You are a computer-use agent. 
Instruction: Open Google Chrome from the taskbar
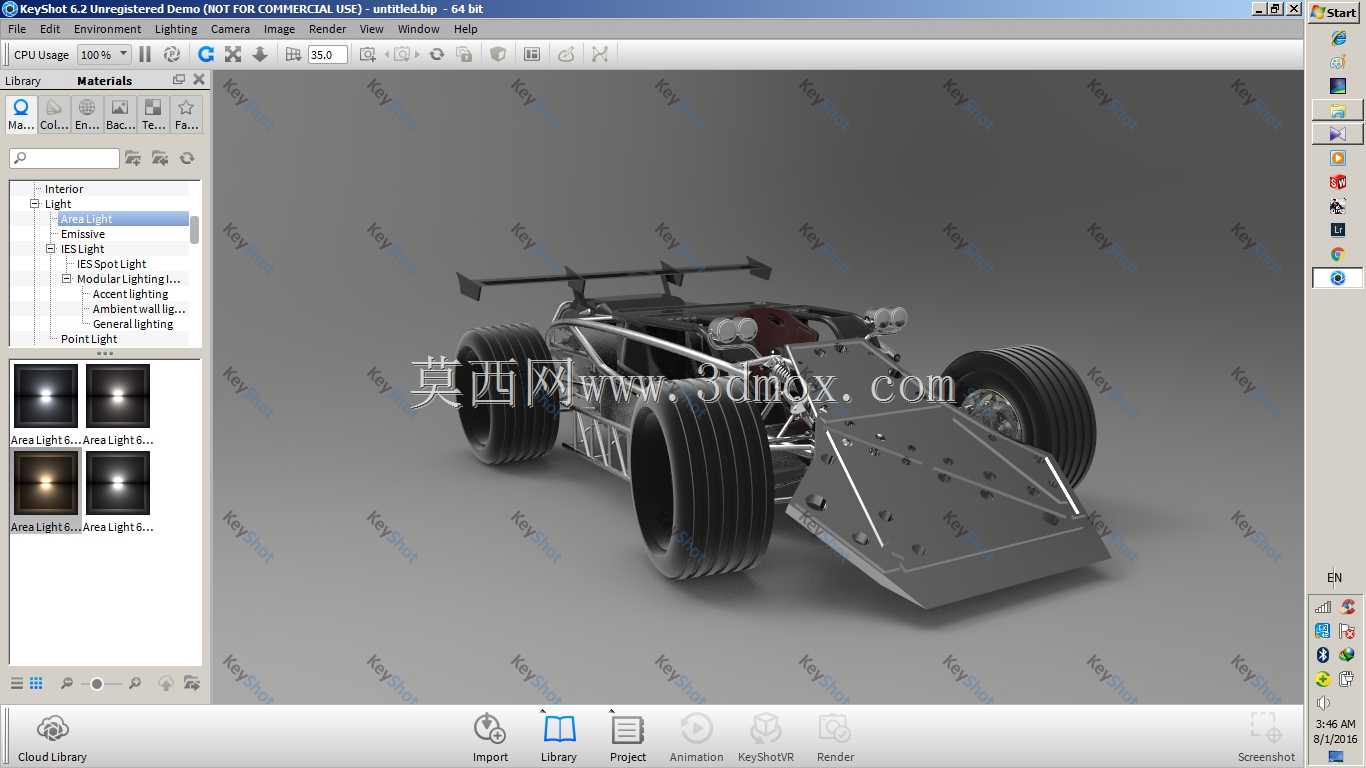(1338, 254)
